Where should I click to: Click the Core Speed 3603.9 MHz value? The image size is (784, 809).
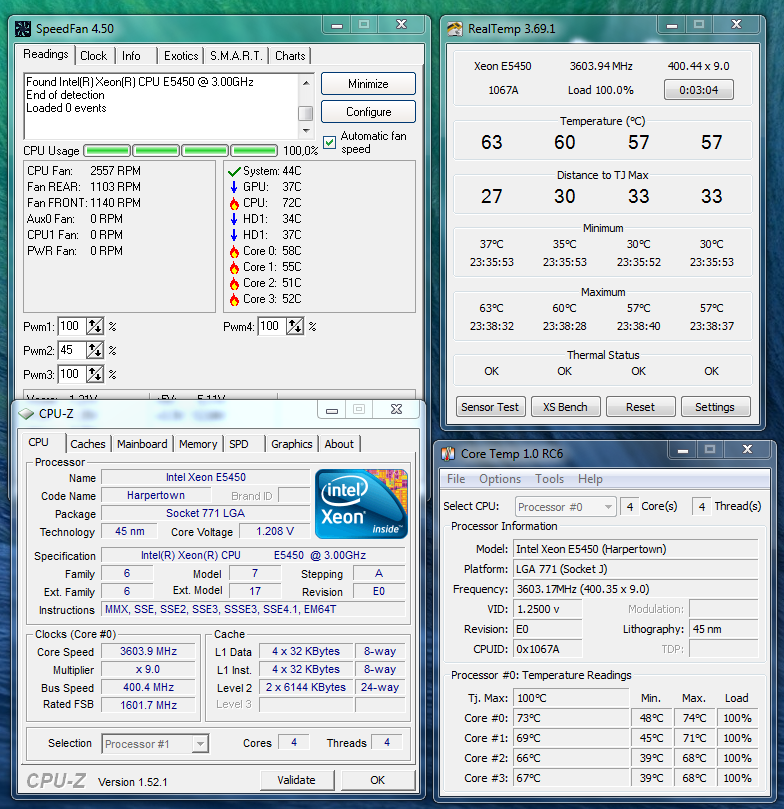point(149,651)
